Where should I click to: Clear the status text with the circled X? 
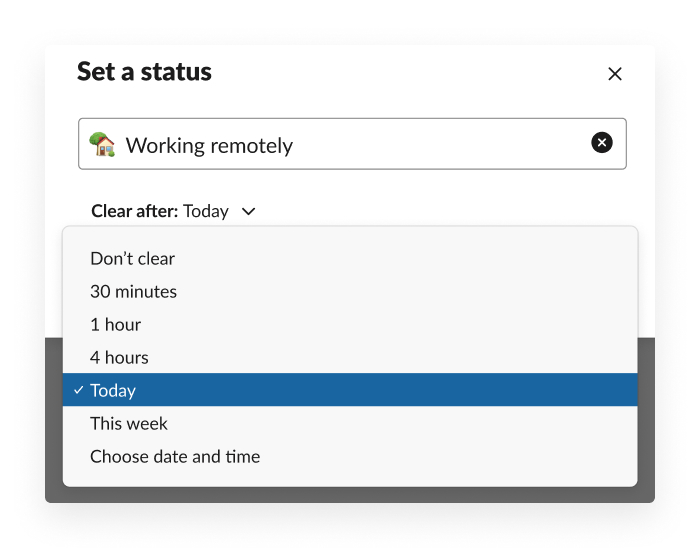[x=602, y=143]
